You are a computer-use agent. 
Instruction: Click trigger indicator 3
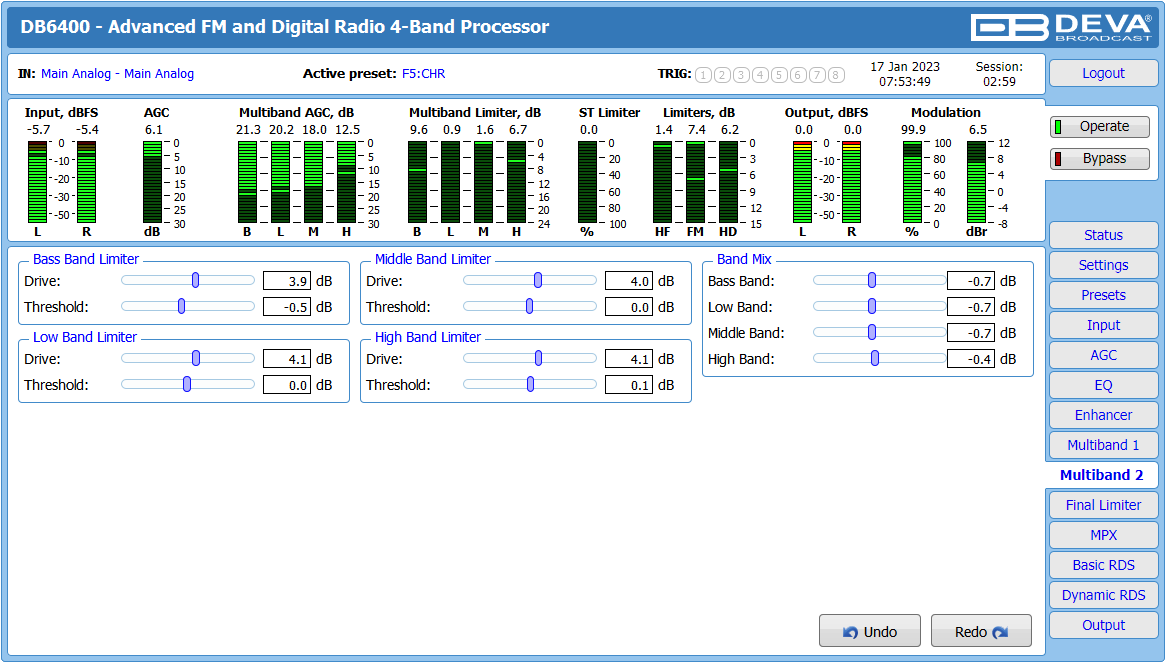741,74
